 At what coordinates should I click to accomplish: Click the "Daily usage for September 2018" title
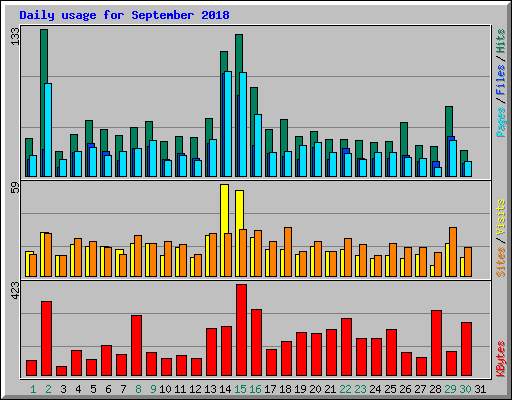(124, 15)
